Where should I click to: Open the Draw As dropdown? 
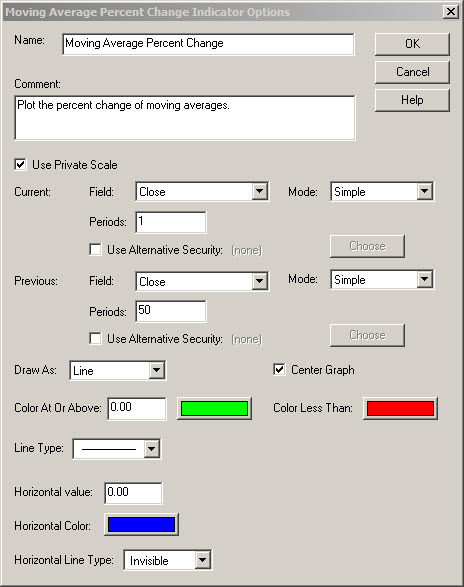point(118,371)
